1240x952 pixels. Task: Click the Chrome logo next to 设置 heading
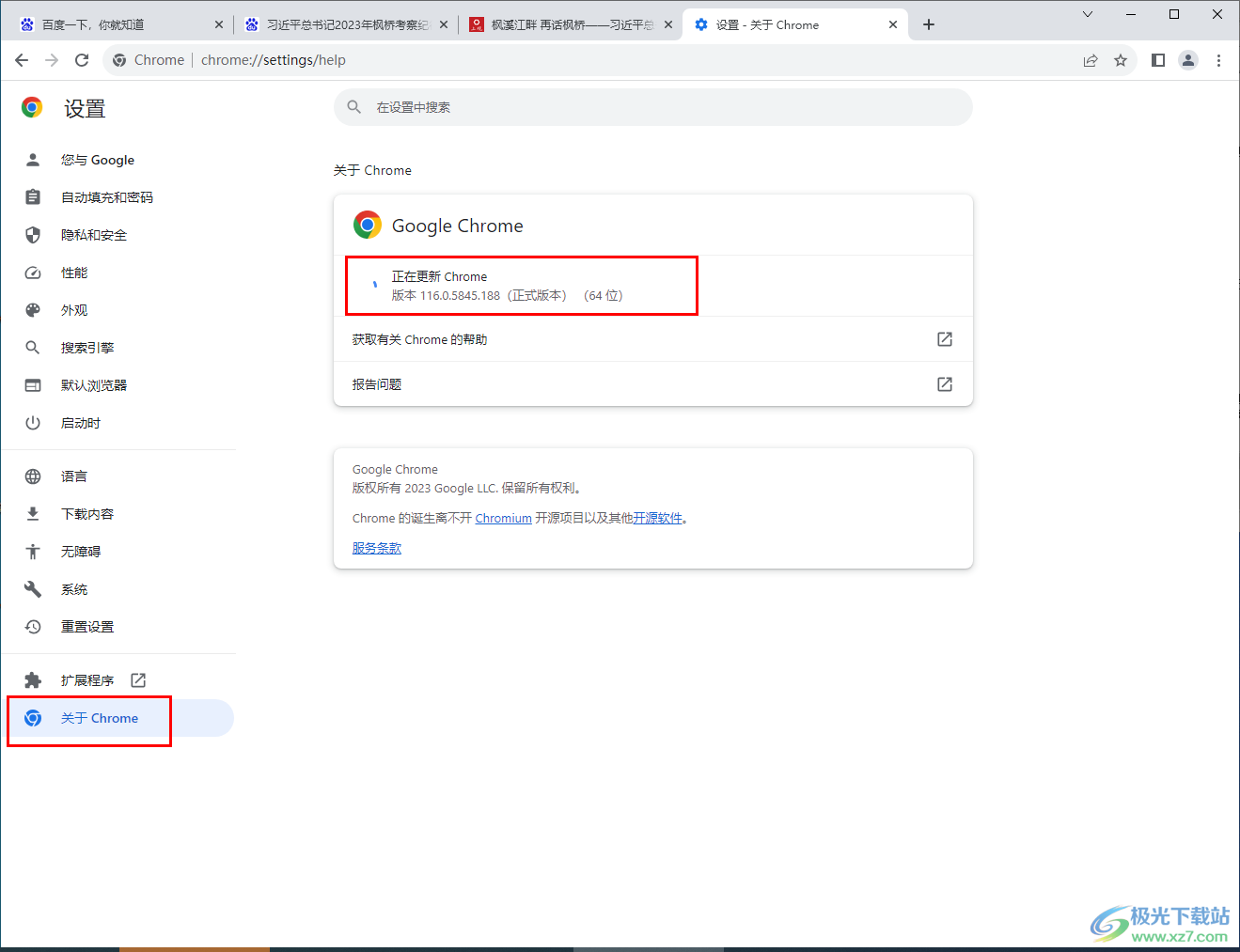(x=32, y=107)
